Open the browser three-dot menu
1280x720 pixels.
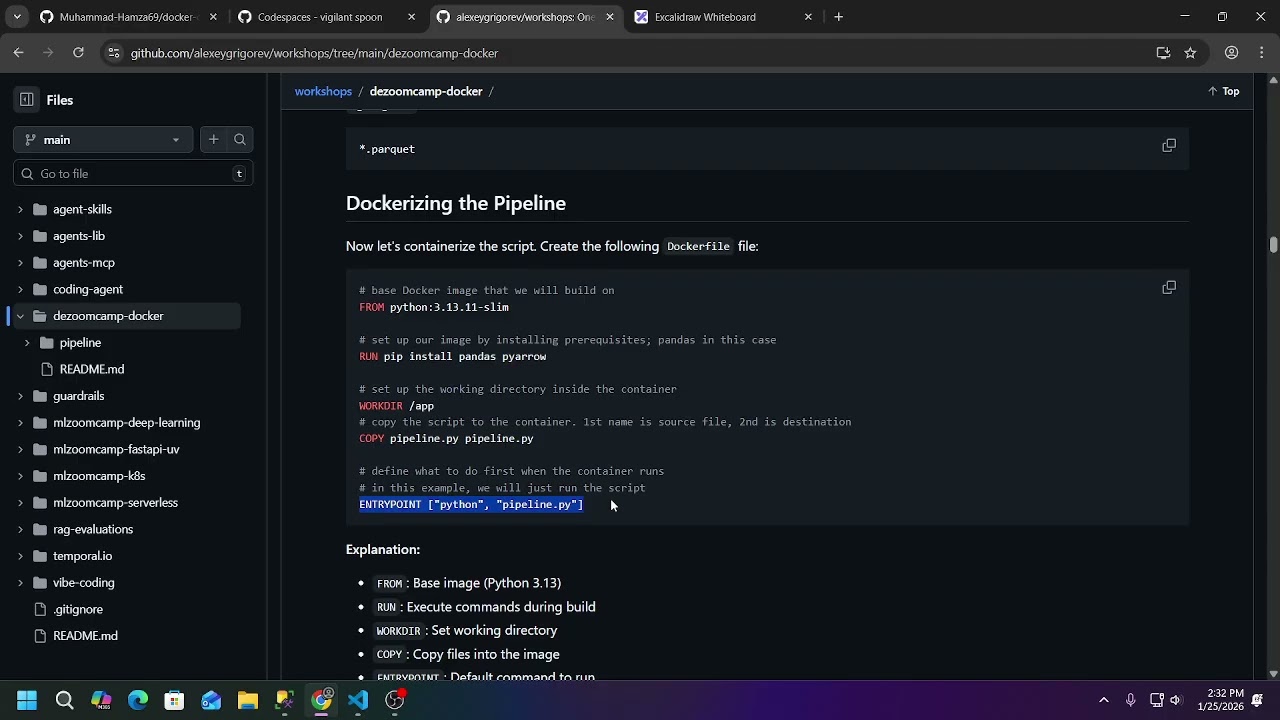[1260, 53]
